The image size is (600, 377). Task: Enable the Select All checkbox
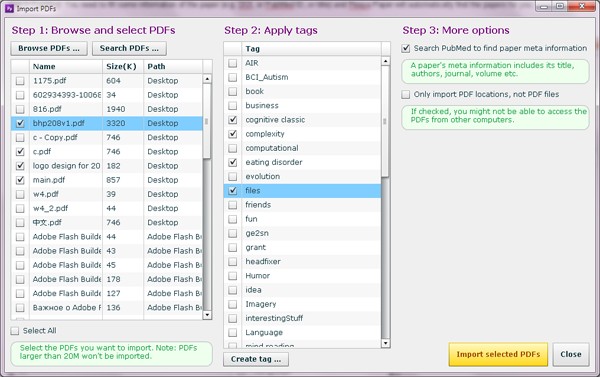pyautogui.click(x=15, y=331)
